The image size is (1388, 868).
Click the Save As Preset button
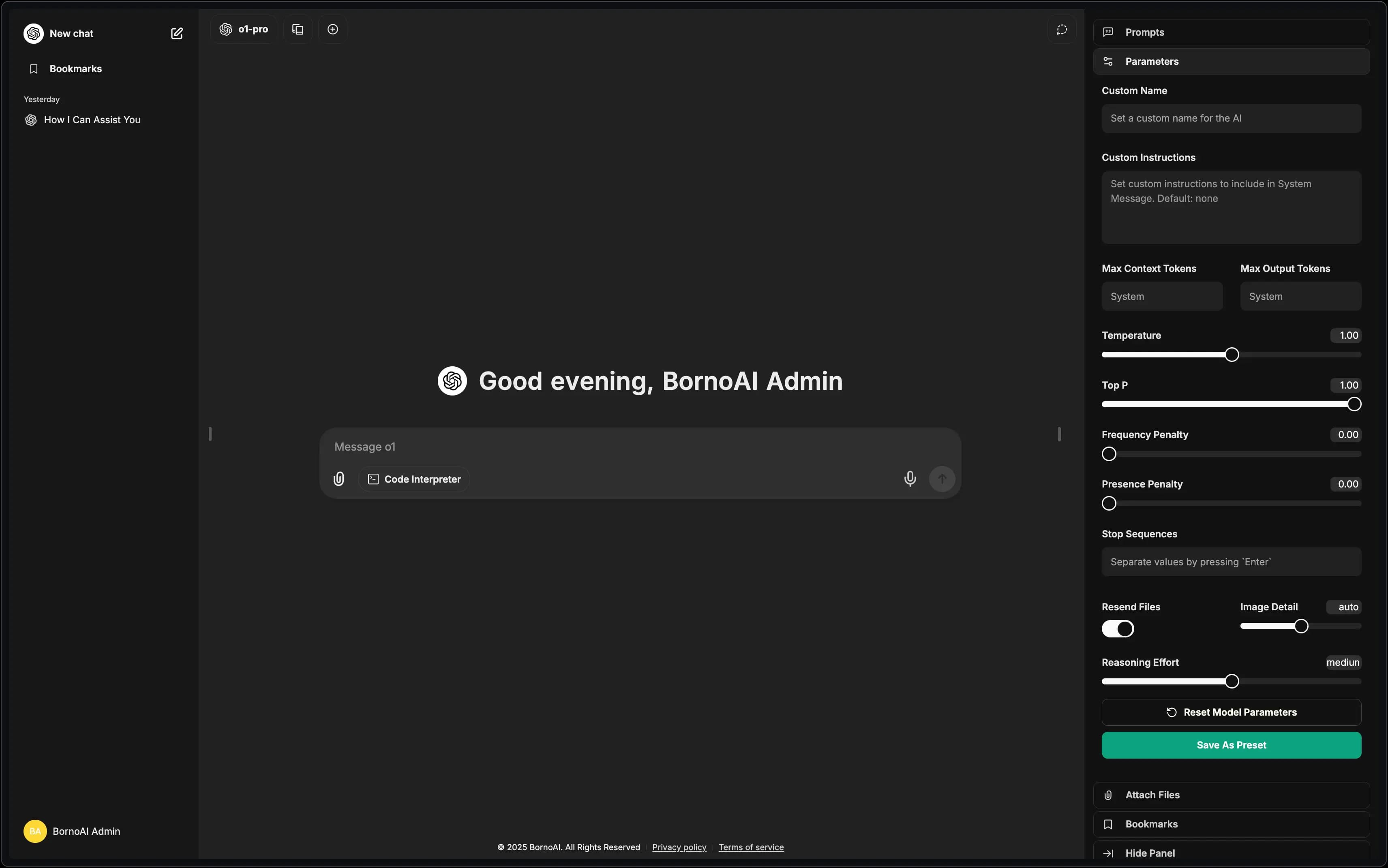(x=1231, y=745)
